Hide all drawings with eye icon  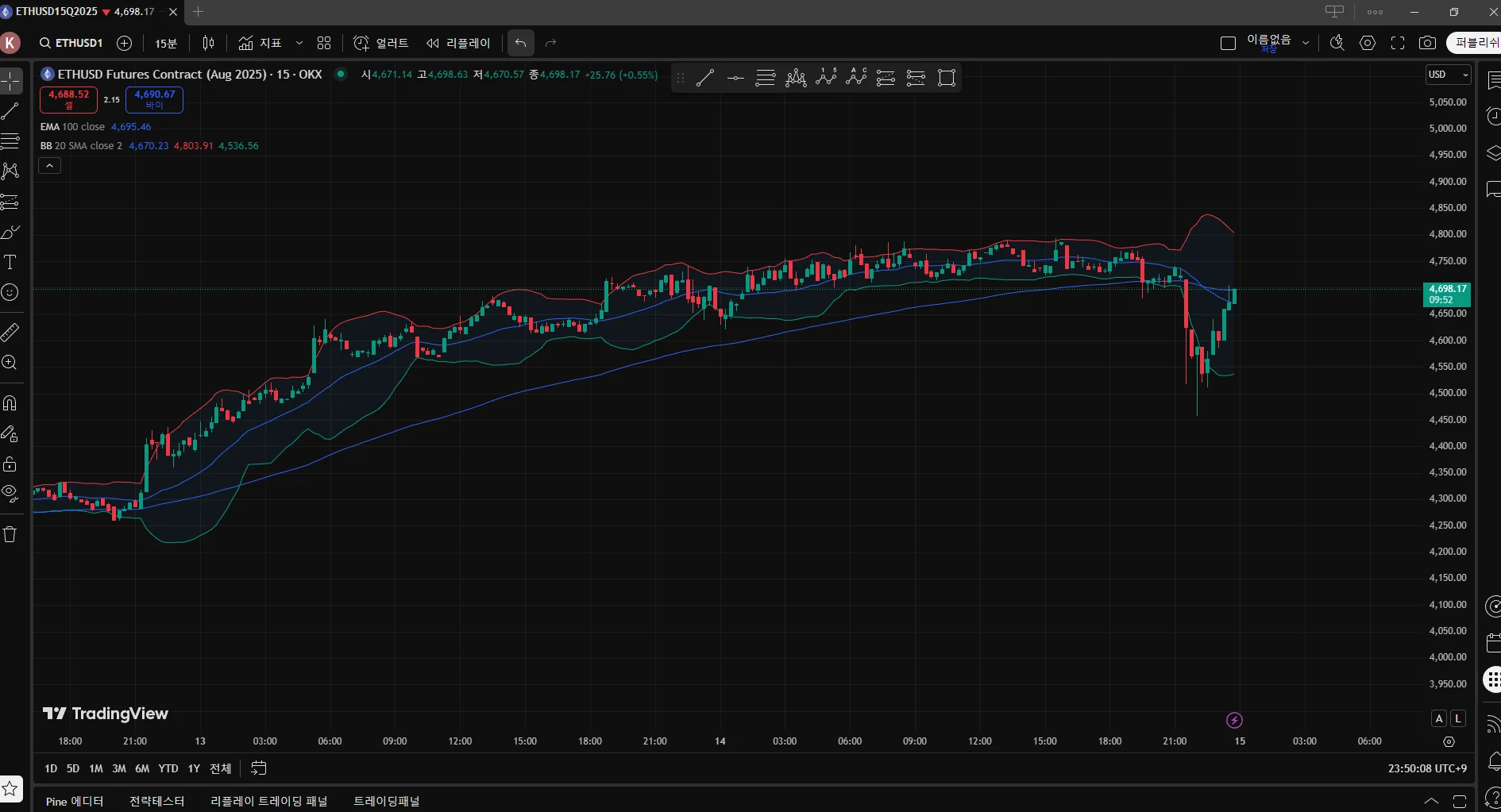[10, 493]
